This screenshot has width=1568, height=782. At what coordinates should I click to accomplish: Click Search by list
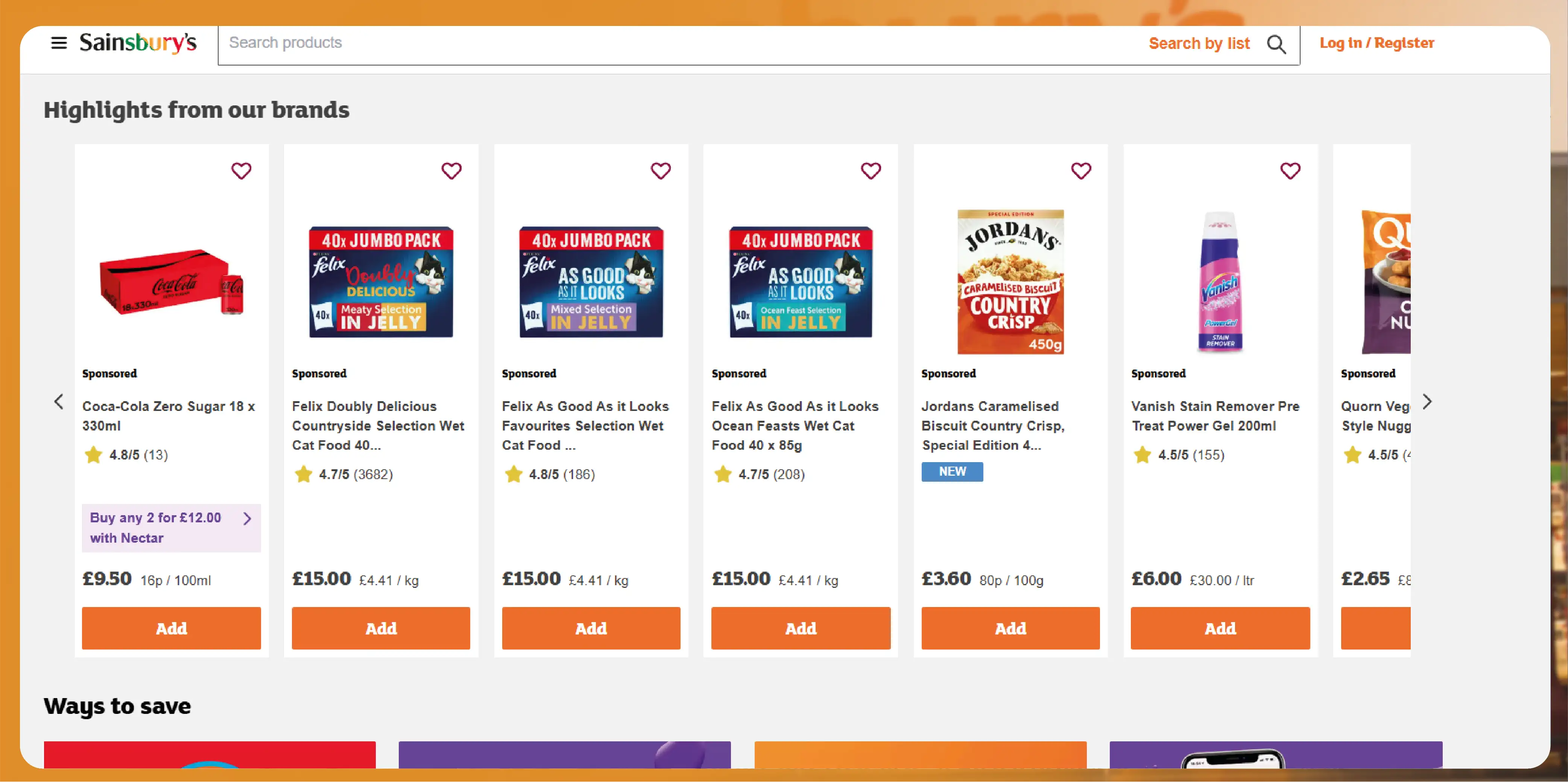(1199, 44)
